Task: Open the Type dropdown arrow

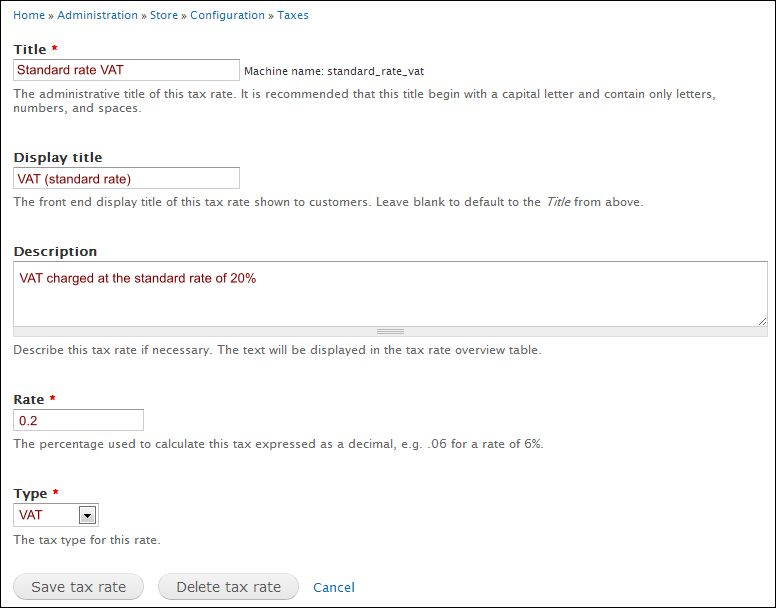Action: (87, 515)
